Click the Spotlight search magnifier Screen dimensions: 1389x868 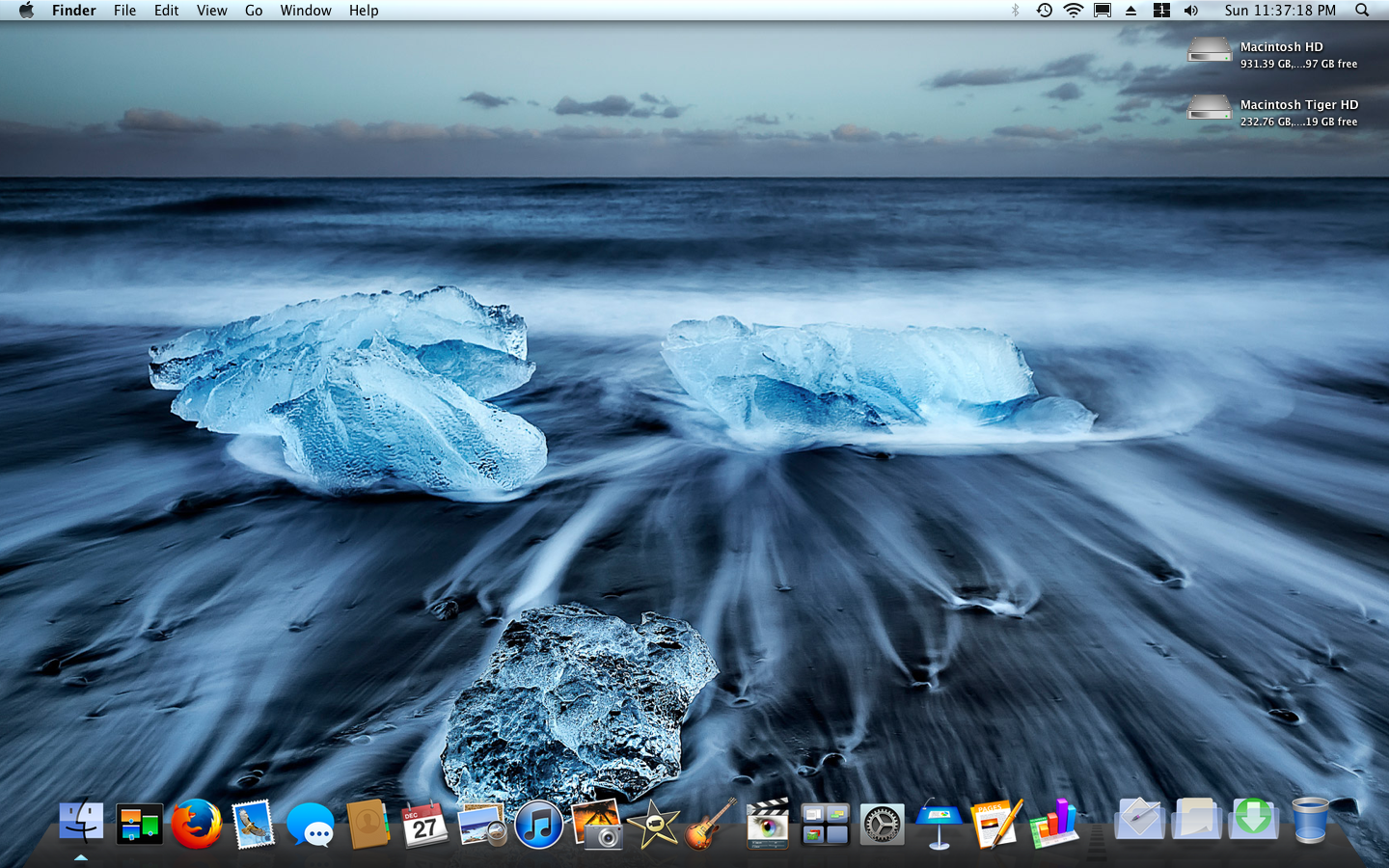(x=1362, y=11)
